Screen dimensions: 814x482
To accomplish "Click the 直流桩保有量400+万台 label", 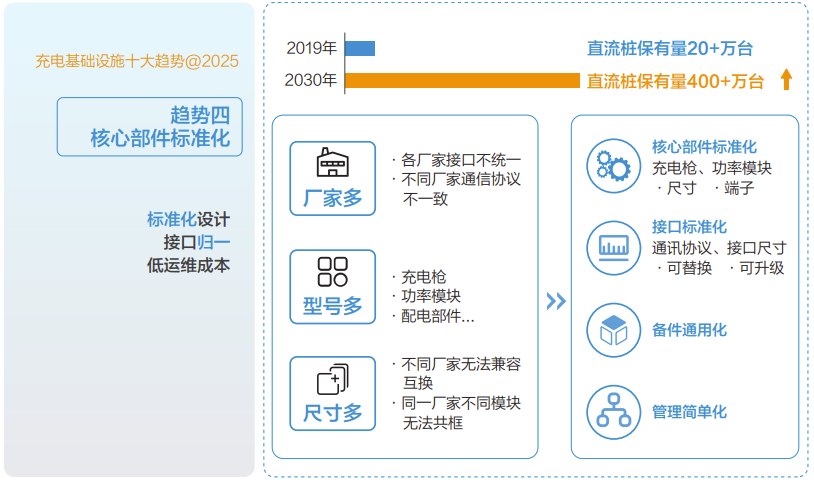I will point(675,81).
